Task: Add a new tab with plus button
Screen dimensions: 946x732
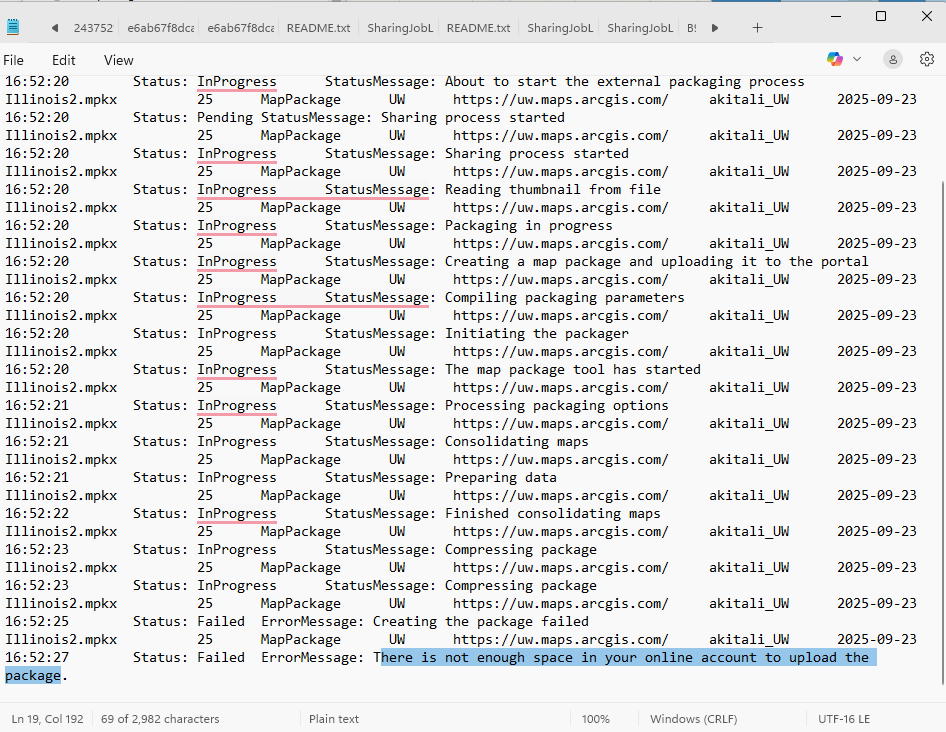Action: (x=757, y=28)
